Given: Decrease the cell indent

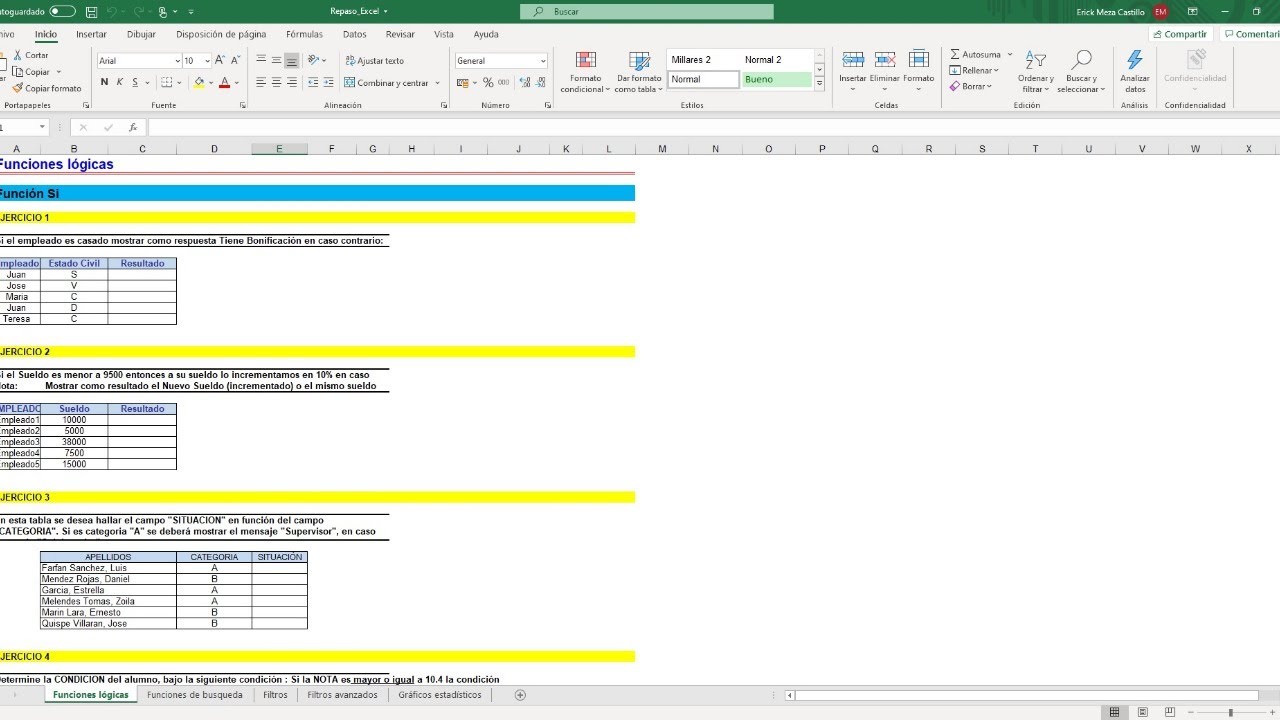Looking at the screenshot, I should (311, 83).
